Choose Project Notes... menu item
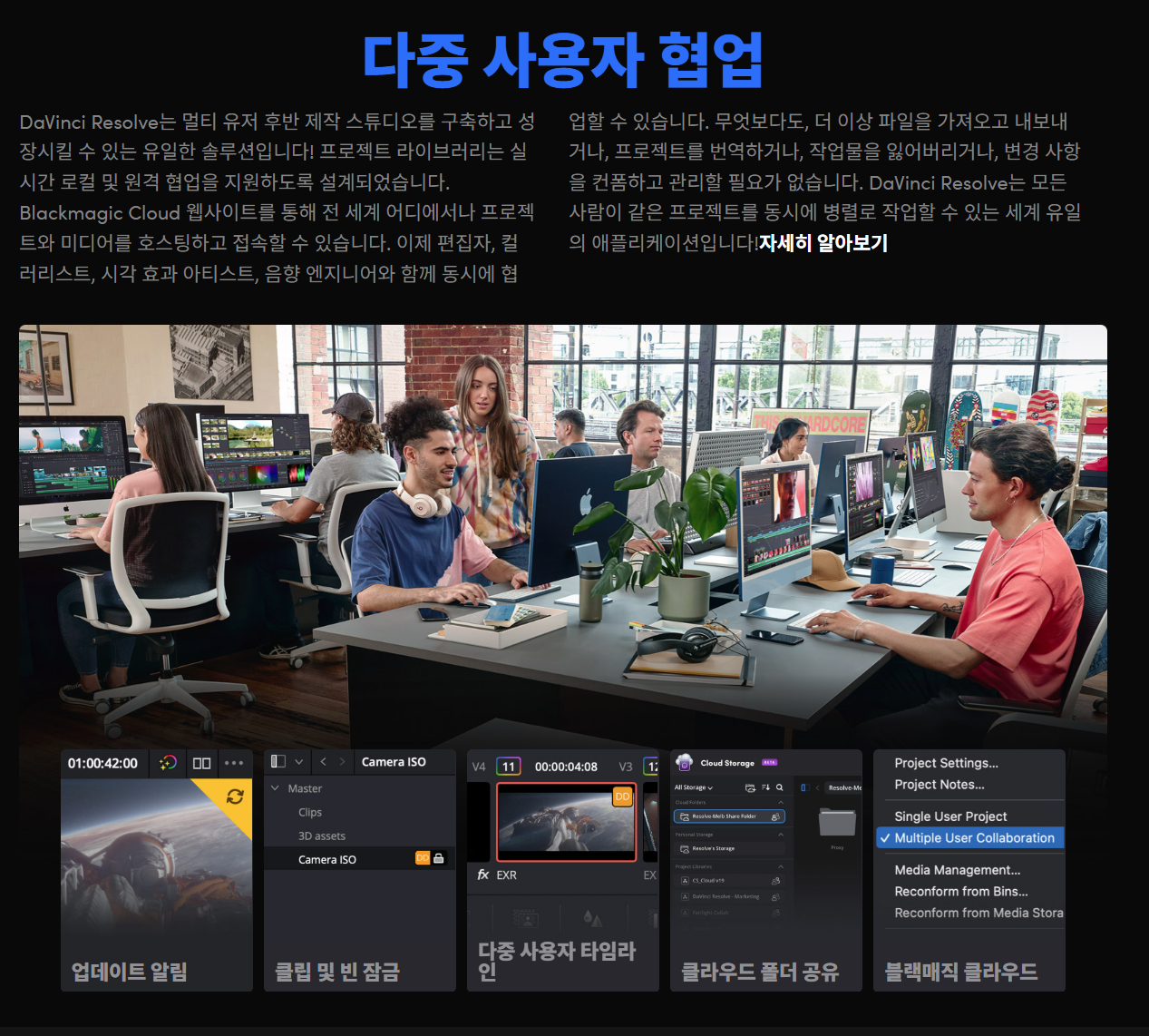 pyautogui.click(x=940, y=785)
